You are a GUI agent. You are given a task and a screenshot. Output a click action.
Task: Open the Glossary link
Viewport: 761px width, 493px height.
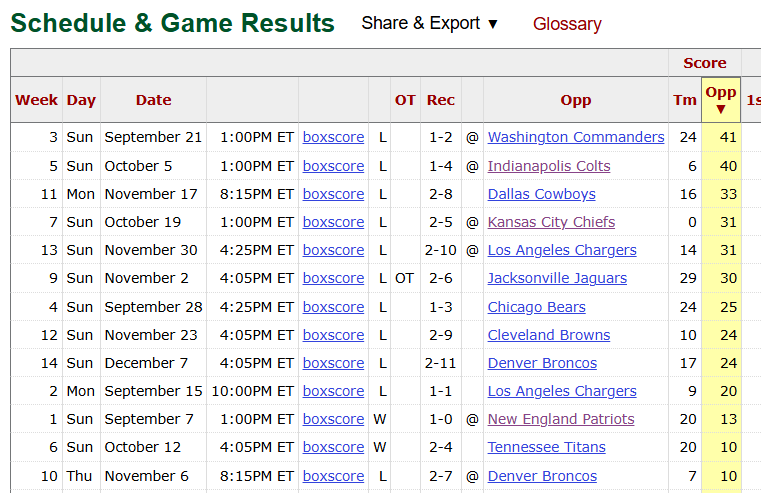567,24
